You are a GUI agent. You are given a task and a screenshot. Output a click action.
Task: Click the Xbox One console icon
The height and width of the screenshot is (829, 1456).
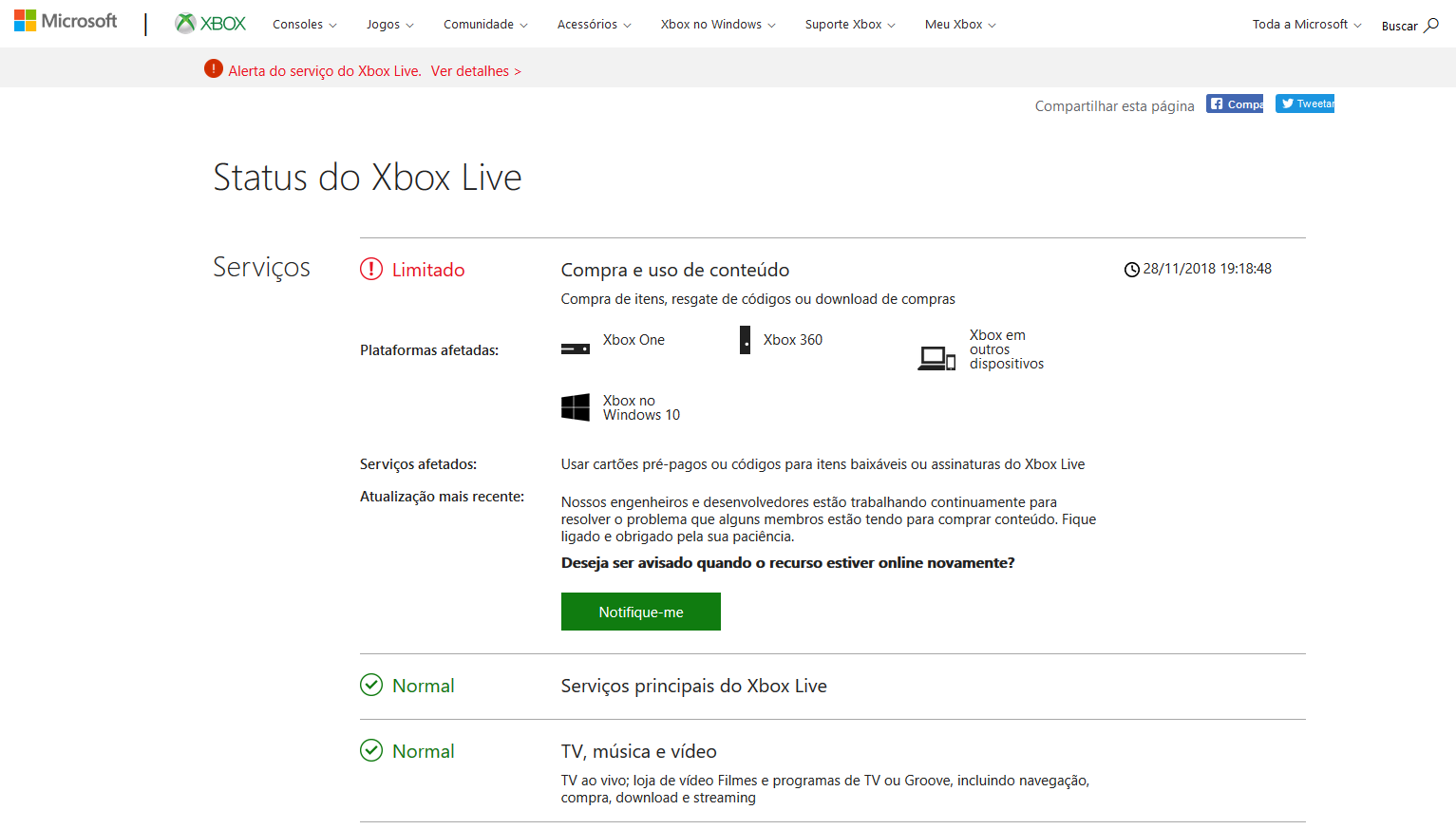(x=576, y=349)
